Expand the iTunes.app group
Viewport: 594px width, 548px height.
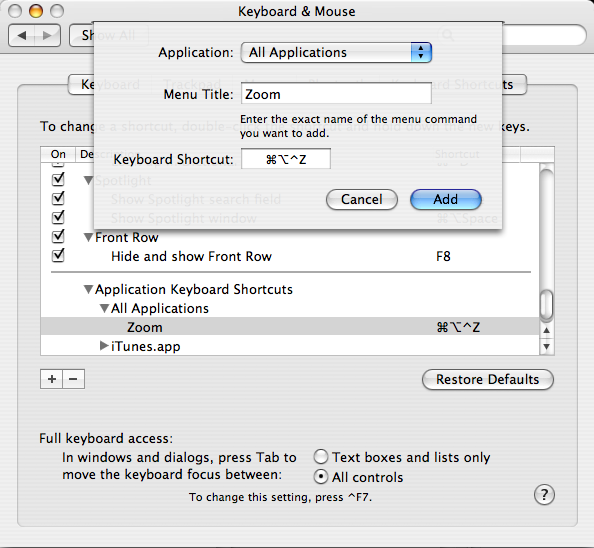point(104,345)
